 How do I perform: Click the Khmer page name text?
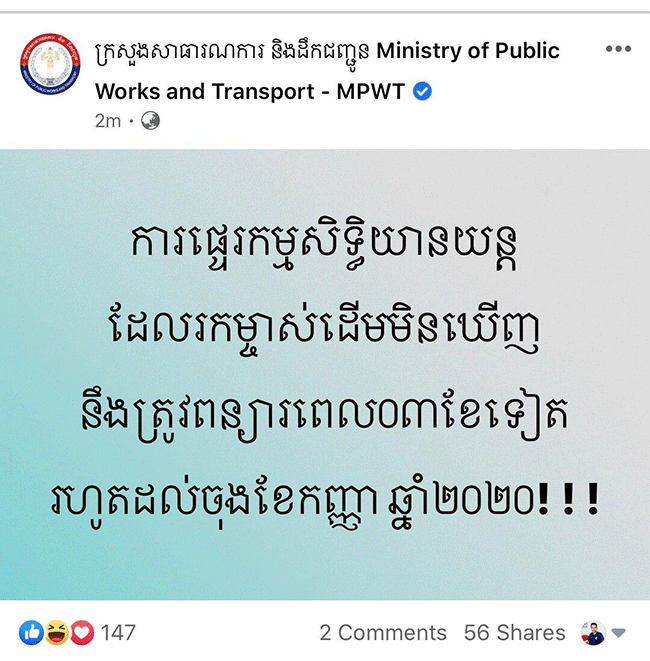232,53
